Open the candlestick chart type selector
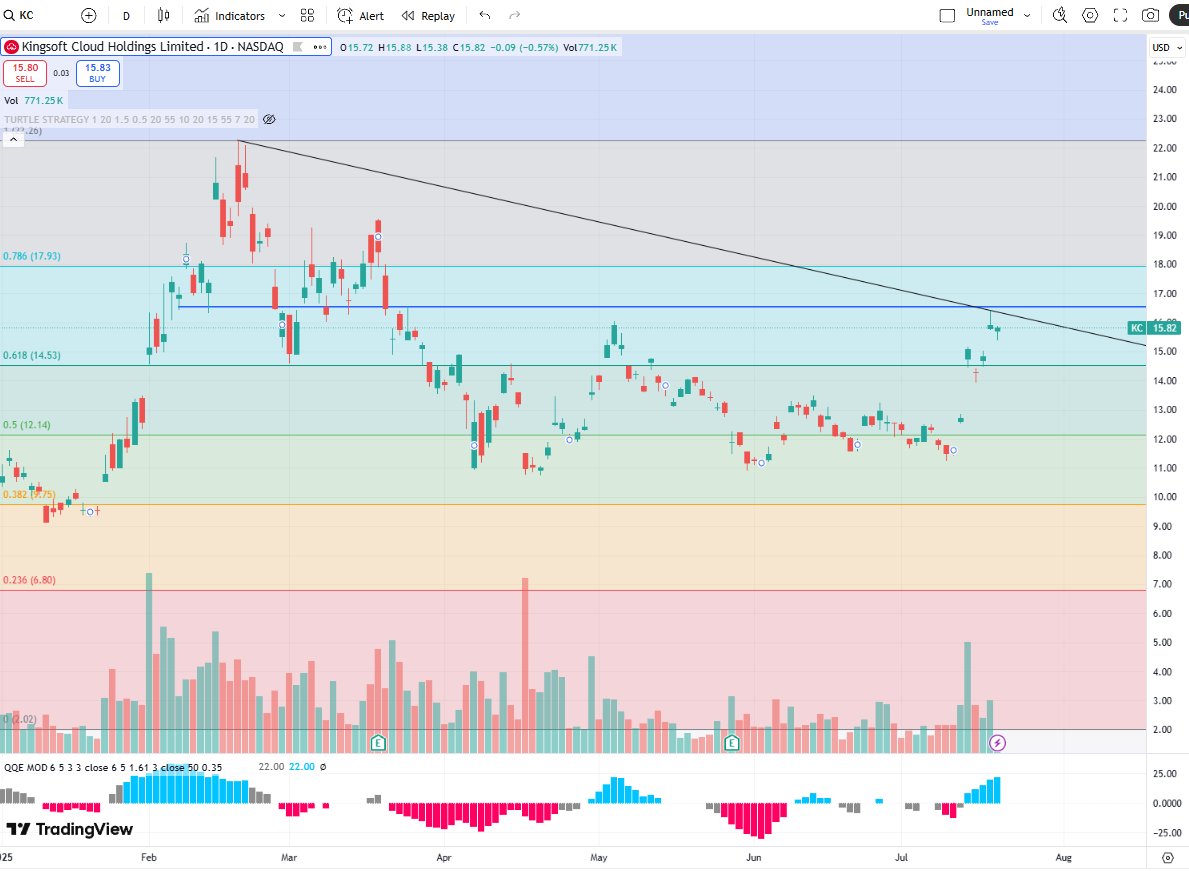This screenshot has height=871, width=1189. 164,15
